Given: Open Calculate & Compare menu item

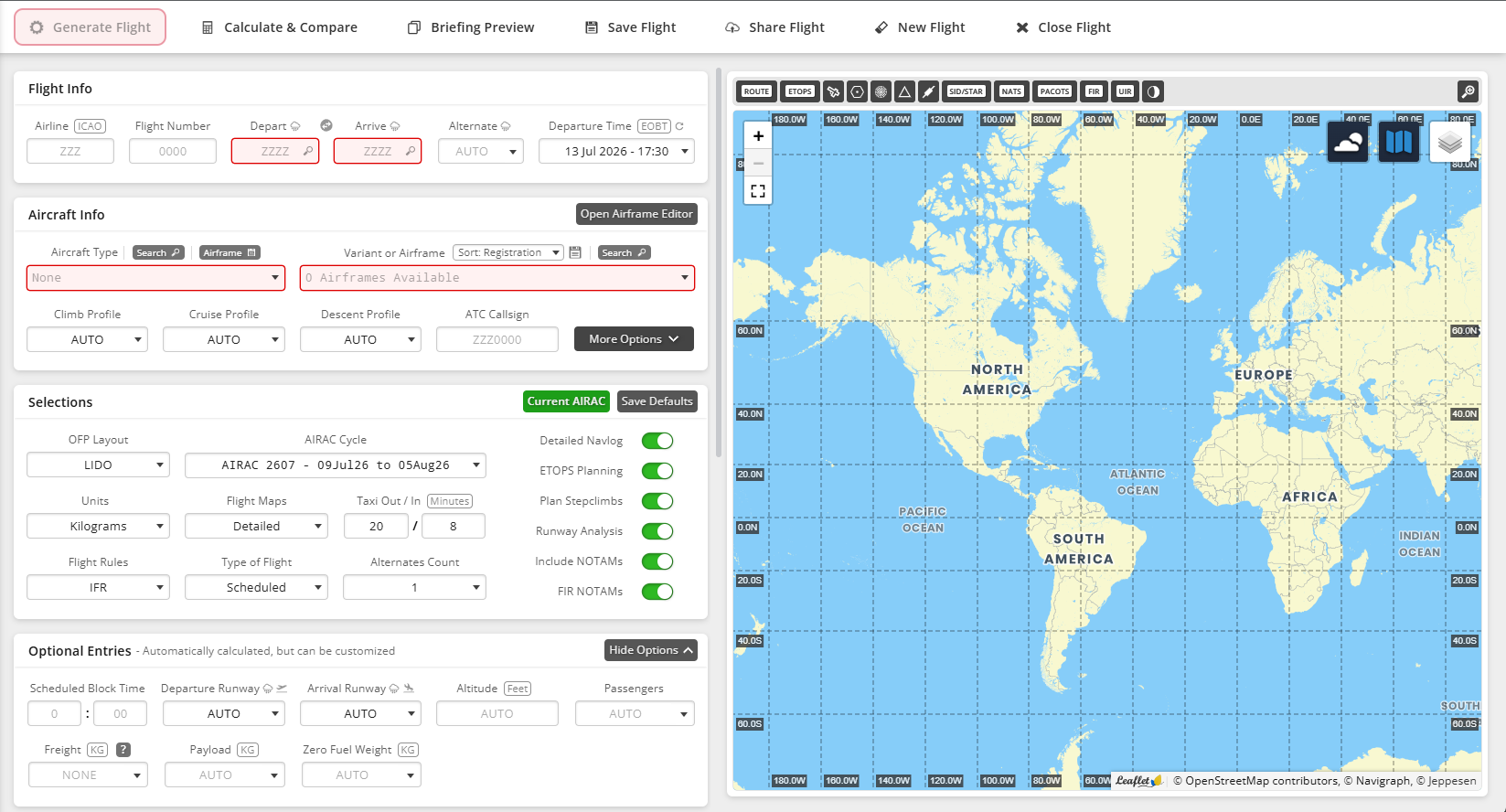Looking at the screenshot, I should (279, 27).
